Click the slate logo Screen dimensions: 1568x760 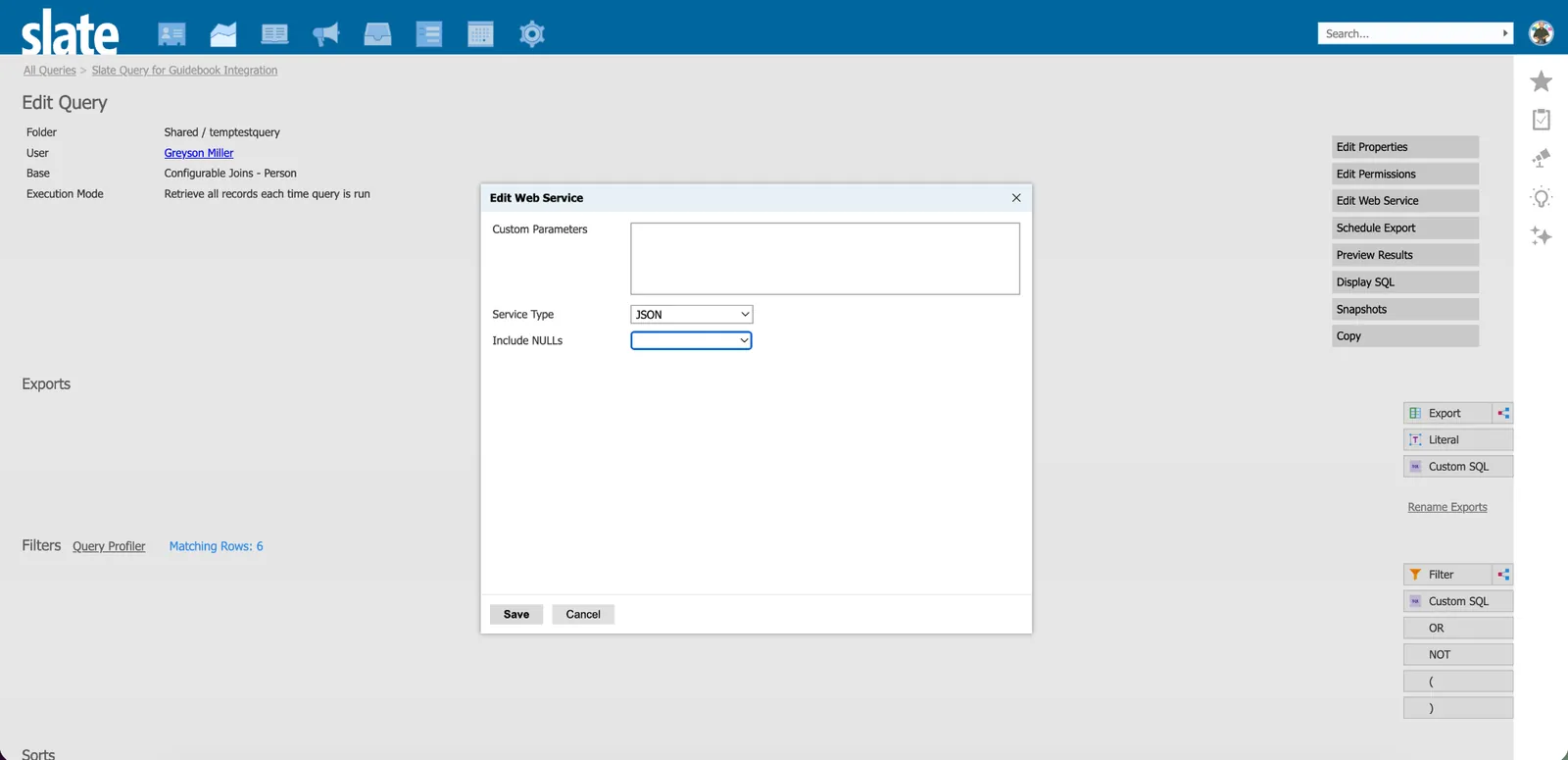coord(71,32)
